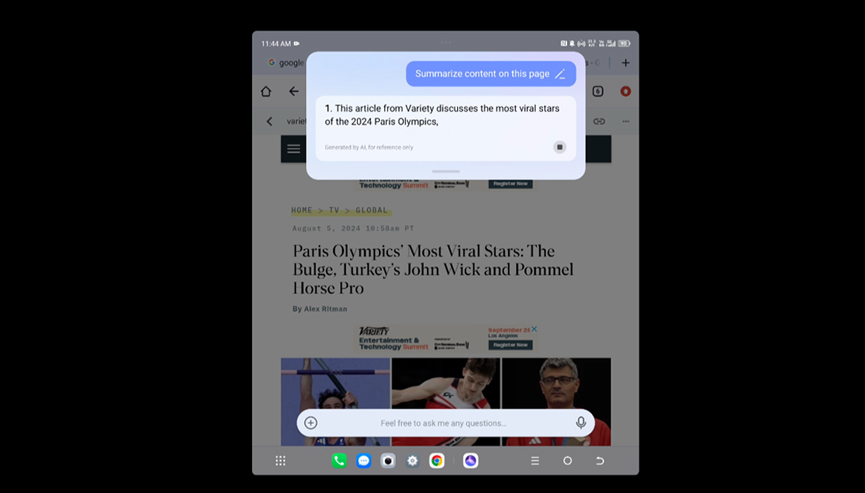The width and height of the screenshot is (865, 493).
Task: Open the three-dot more options menu
Action: [626, 121]
